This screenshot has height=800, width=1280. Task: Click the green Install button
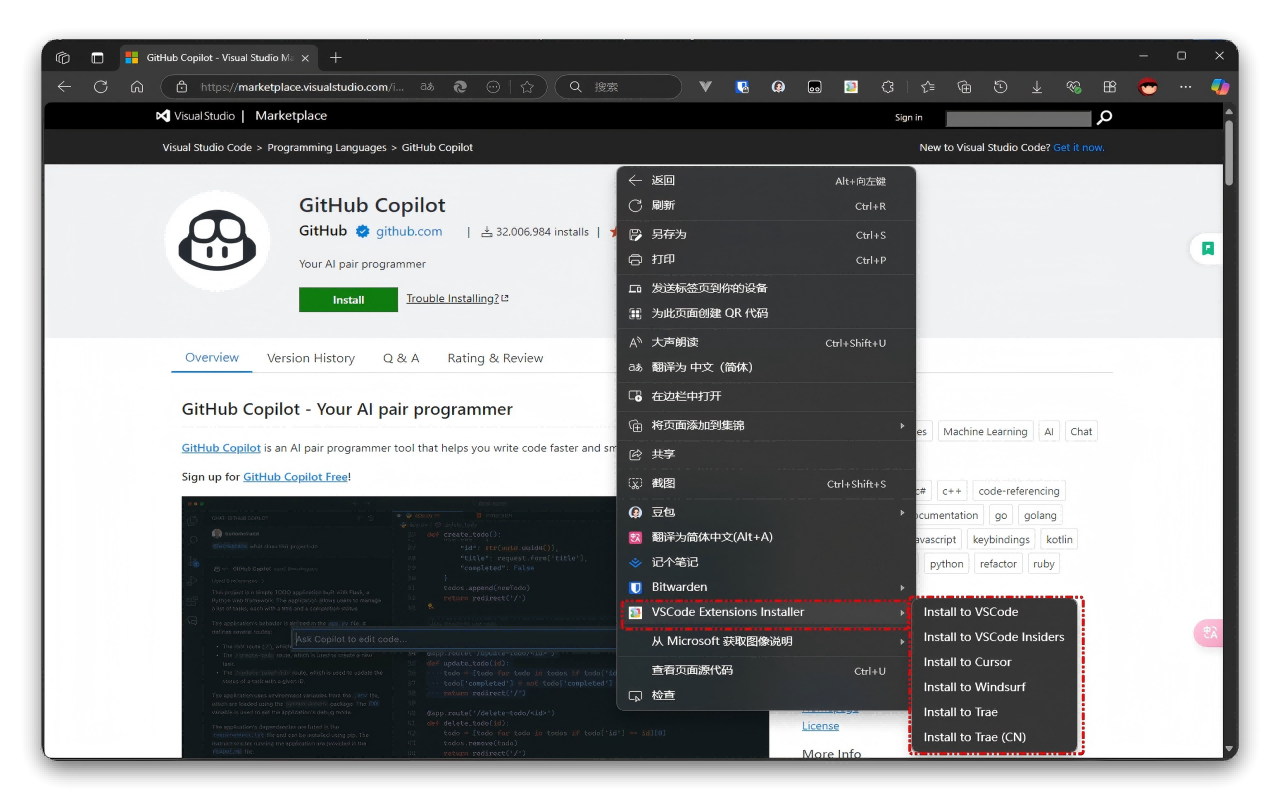pyautogui.click(x=348, y=300)
